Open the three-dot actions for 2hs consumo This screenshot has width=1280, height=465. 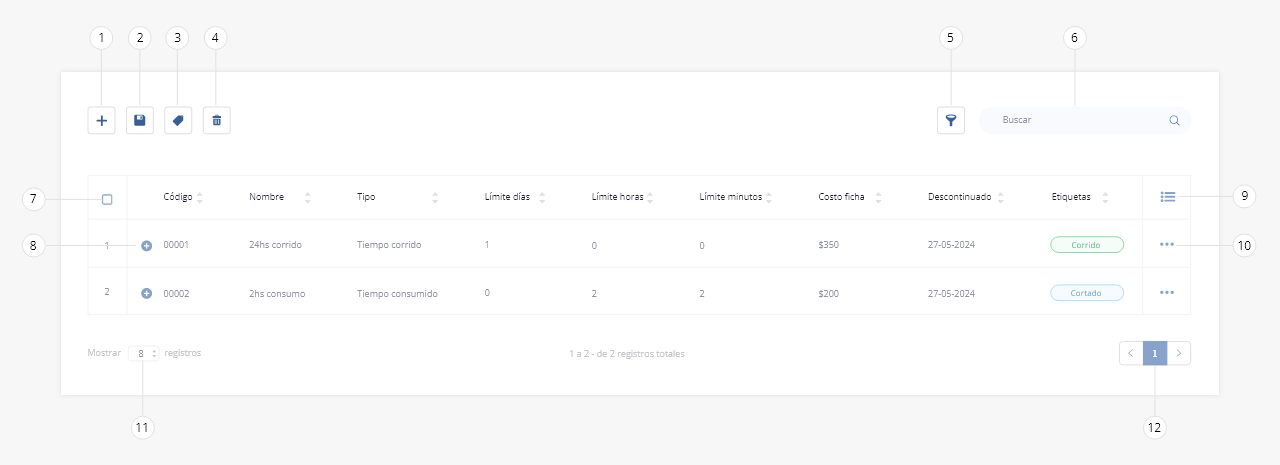(1166, 293)
